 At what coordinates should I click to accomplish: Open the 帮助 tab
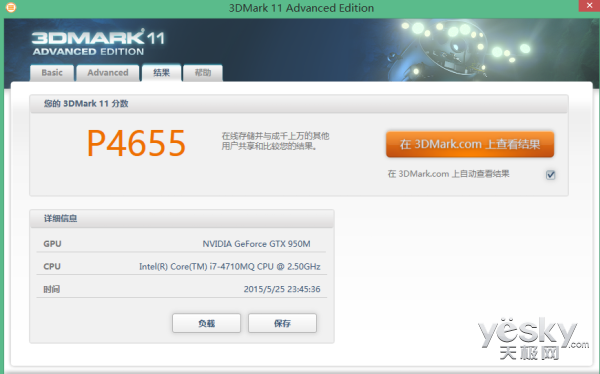coord(203,73)
